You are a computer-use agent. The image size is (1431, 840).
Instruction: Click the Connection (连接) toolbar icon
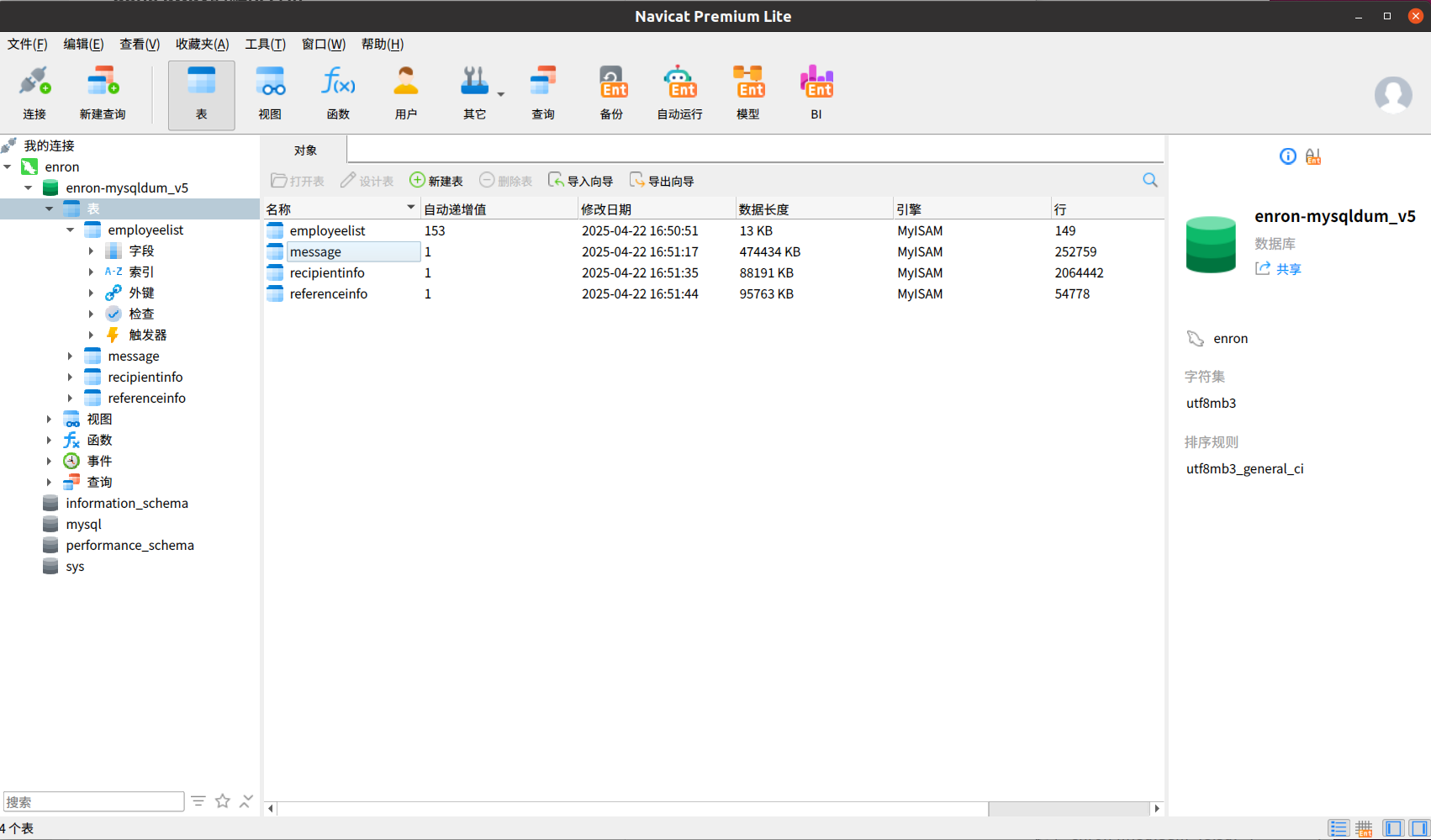(34, 93)
